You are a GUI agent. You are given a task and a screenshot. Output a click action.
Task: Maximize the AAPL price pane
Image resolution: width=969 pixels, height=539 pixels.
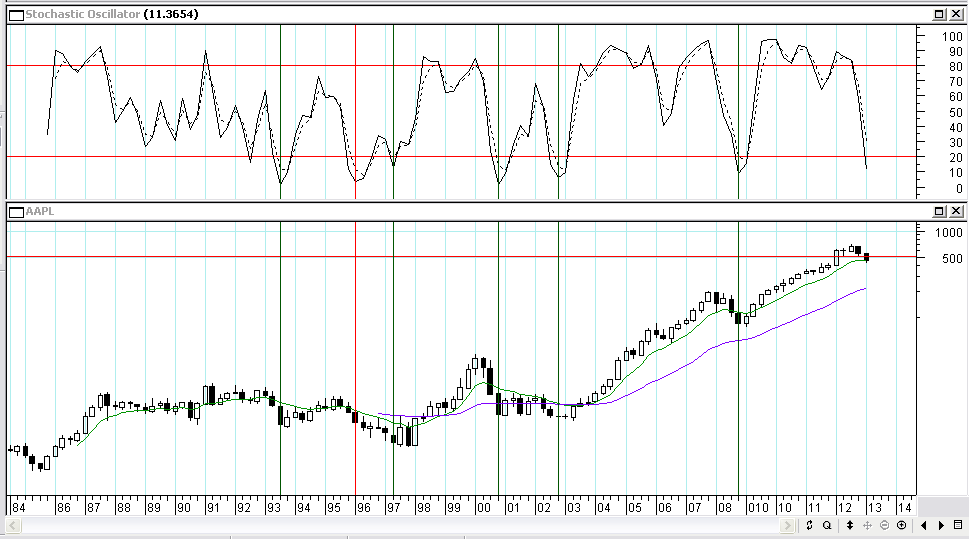(939, 211)
